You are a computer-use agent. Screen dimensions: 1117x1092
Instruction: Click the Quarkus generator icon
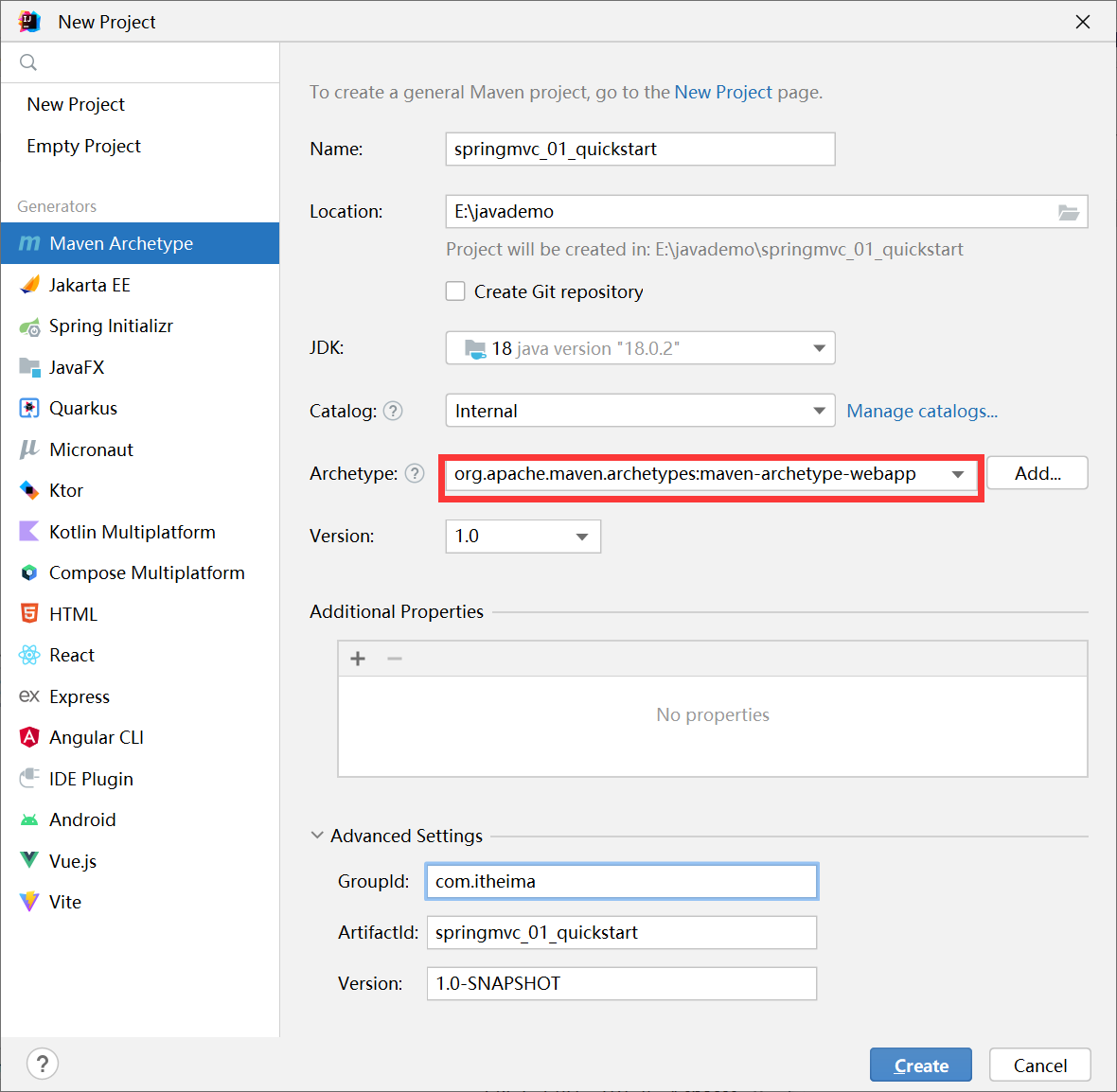(29, 408)
